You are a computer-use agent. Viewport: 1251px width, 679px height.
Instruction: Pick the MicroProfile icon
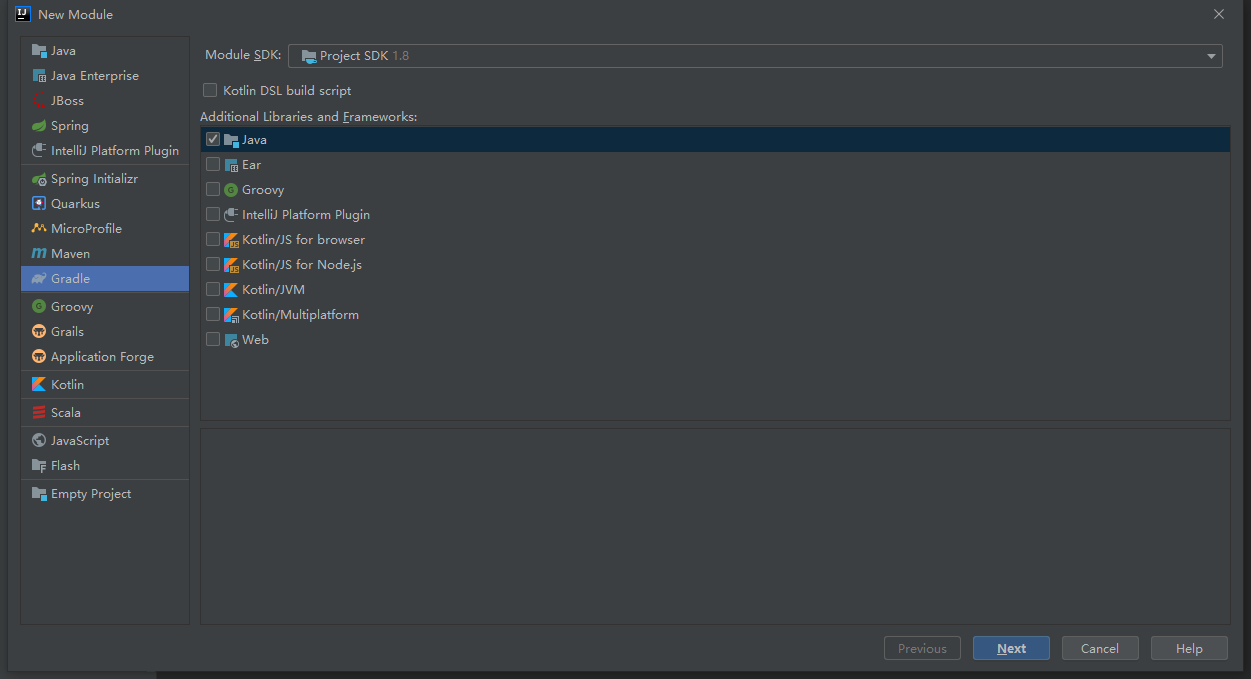click(39, 229)
